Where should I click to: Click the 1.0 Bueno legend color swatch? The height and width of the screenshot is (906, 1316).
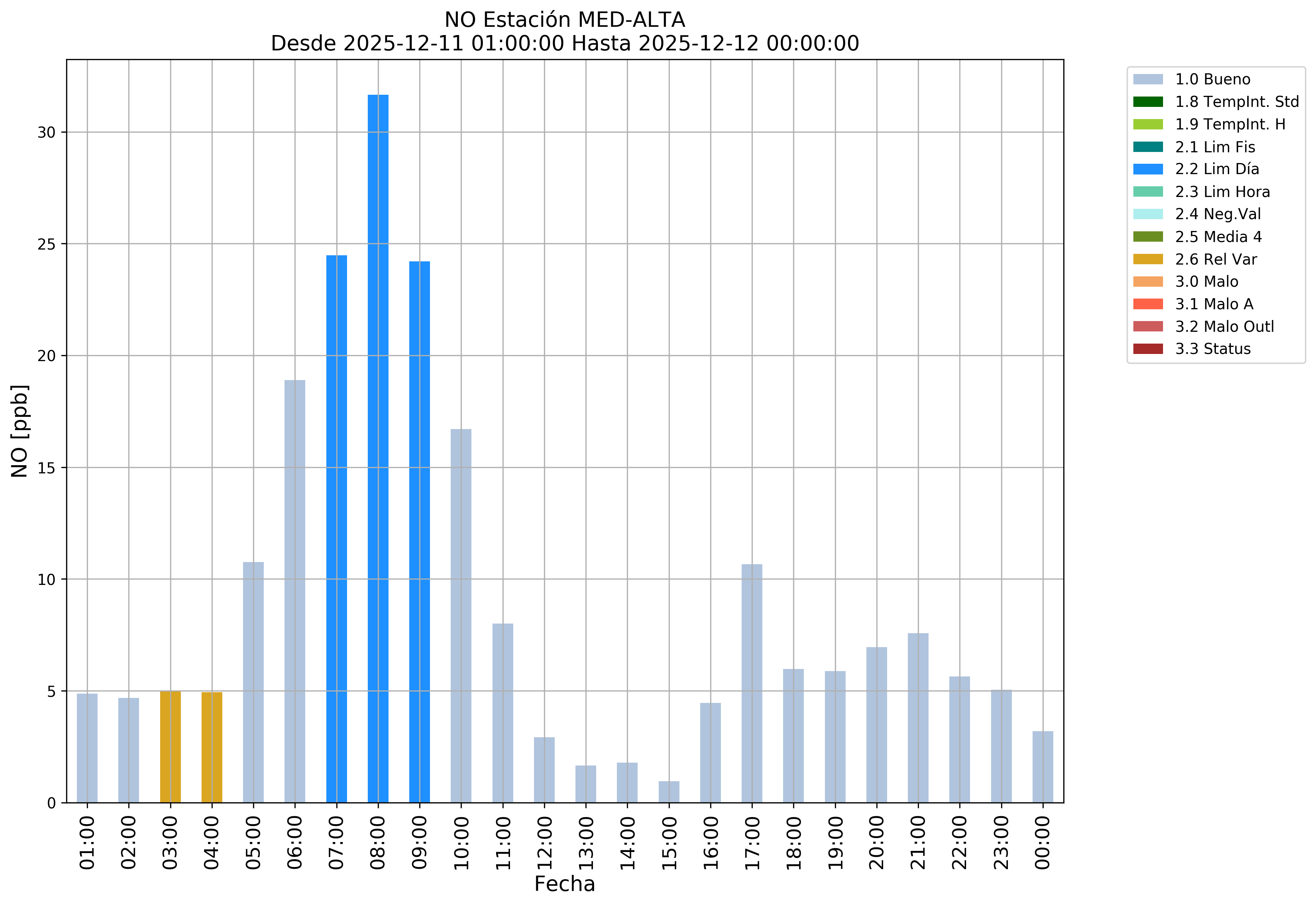coord(1147,79)
